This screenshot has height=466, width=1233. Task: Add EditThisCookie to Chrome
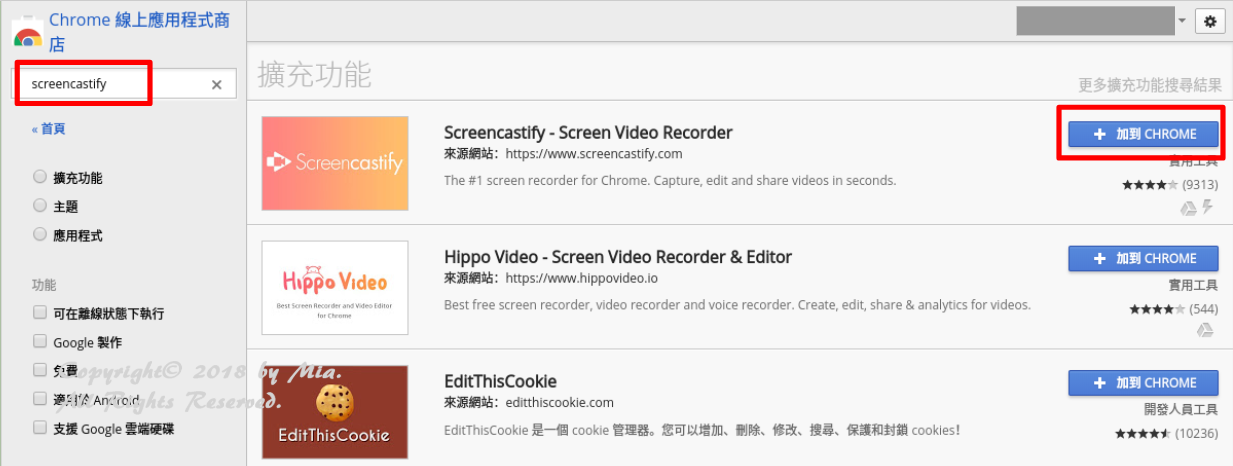pos(1143,382)
